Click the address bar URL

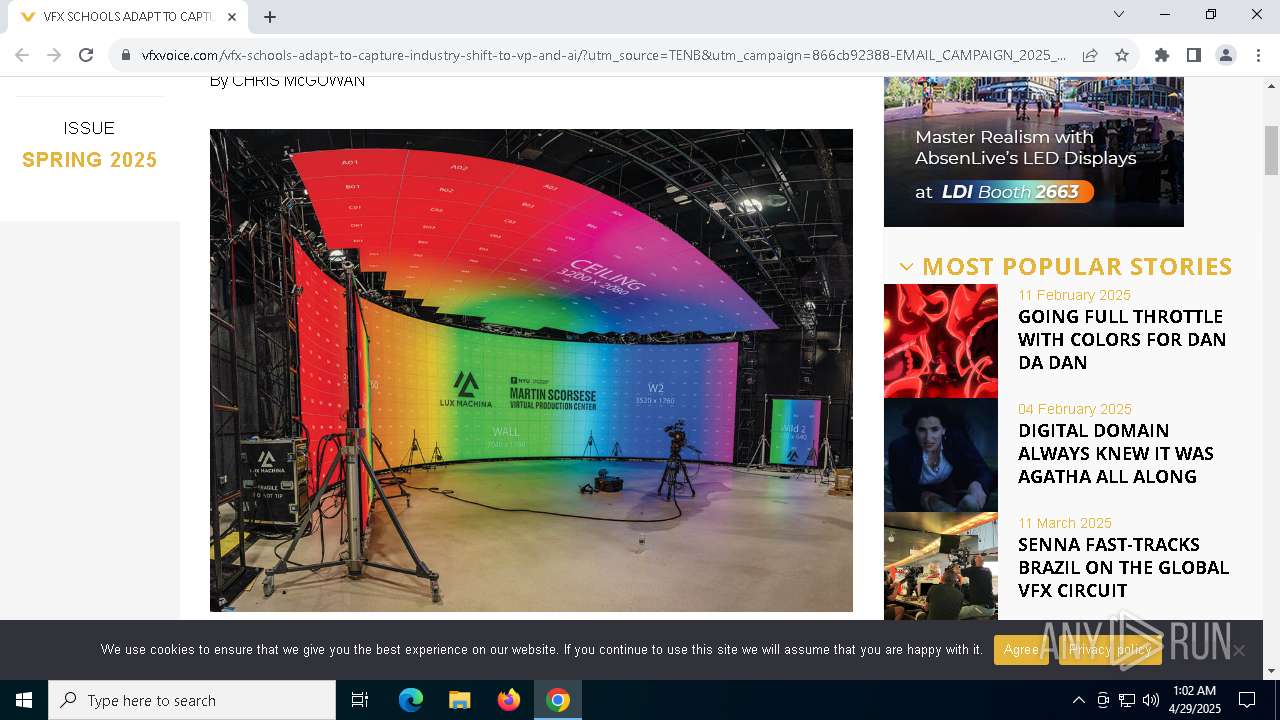(604, 55)
